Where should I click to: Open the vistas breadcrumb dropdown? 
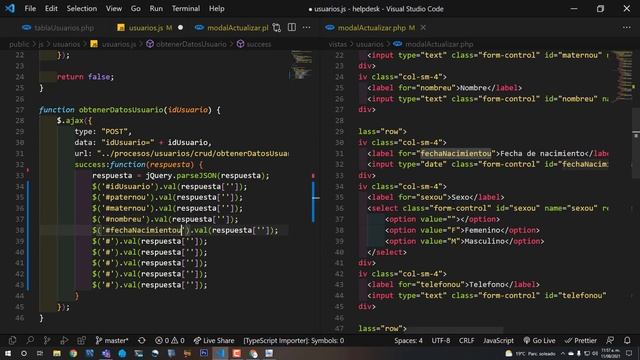point(338,44)
